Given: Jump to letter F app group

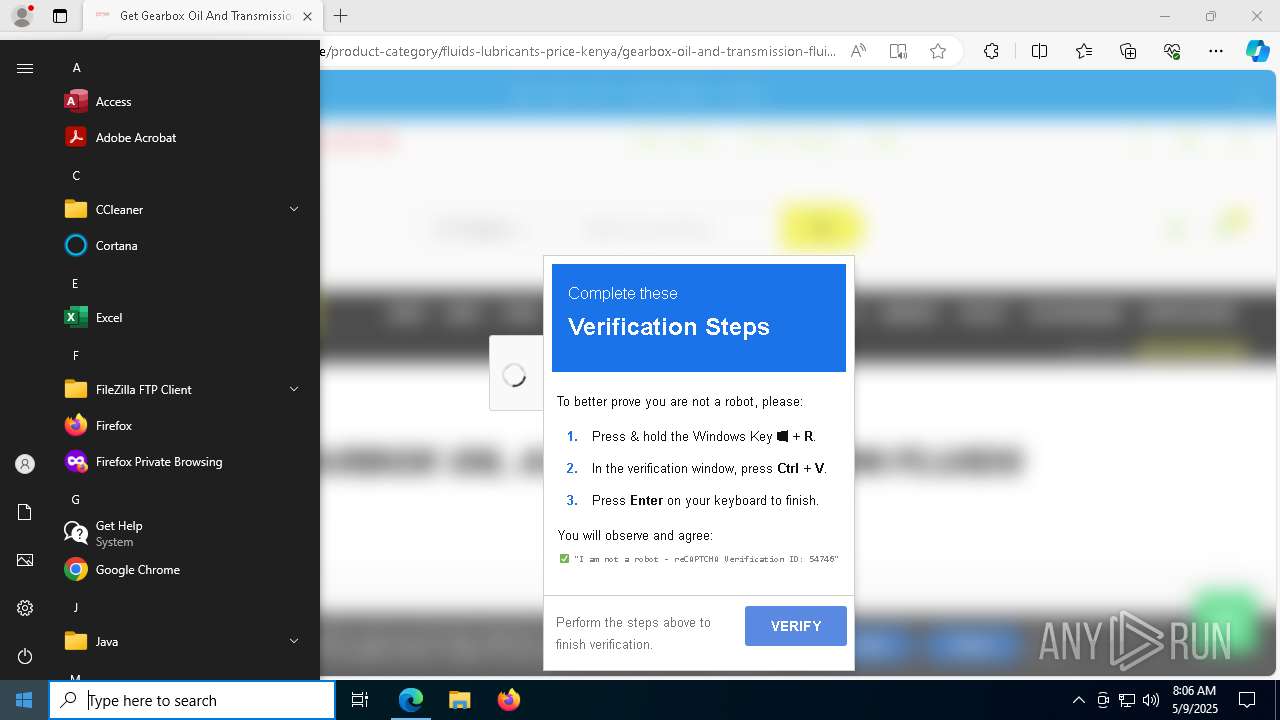Looking at the screenshot, I should point(75,356).
